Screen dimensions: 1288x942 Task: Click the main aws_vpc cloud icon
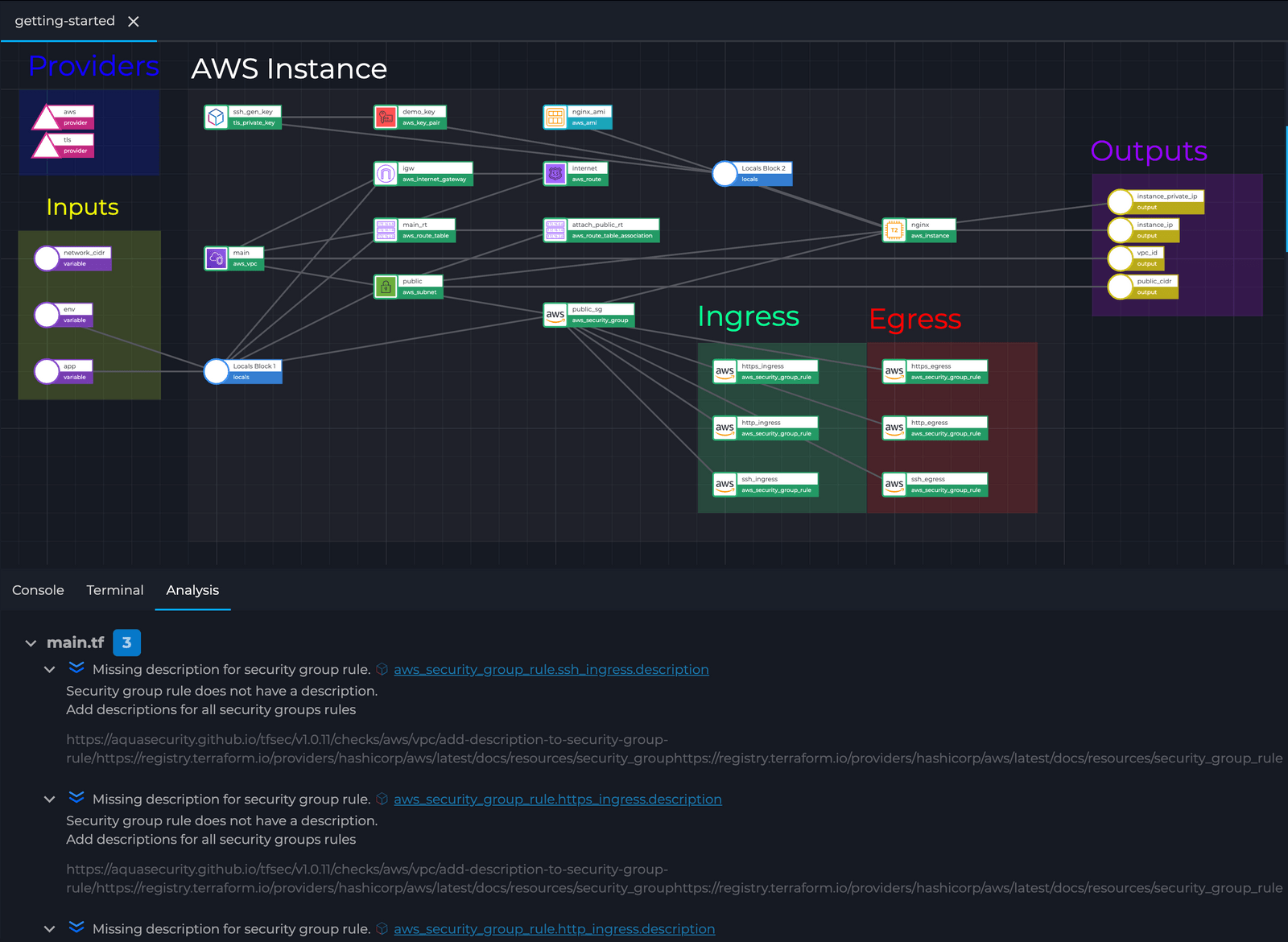click(x=216, y=257)
